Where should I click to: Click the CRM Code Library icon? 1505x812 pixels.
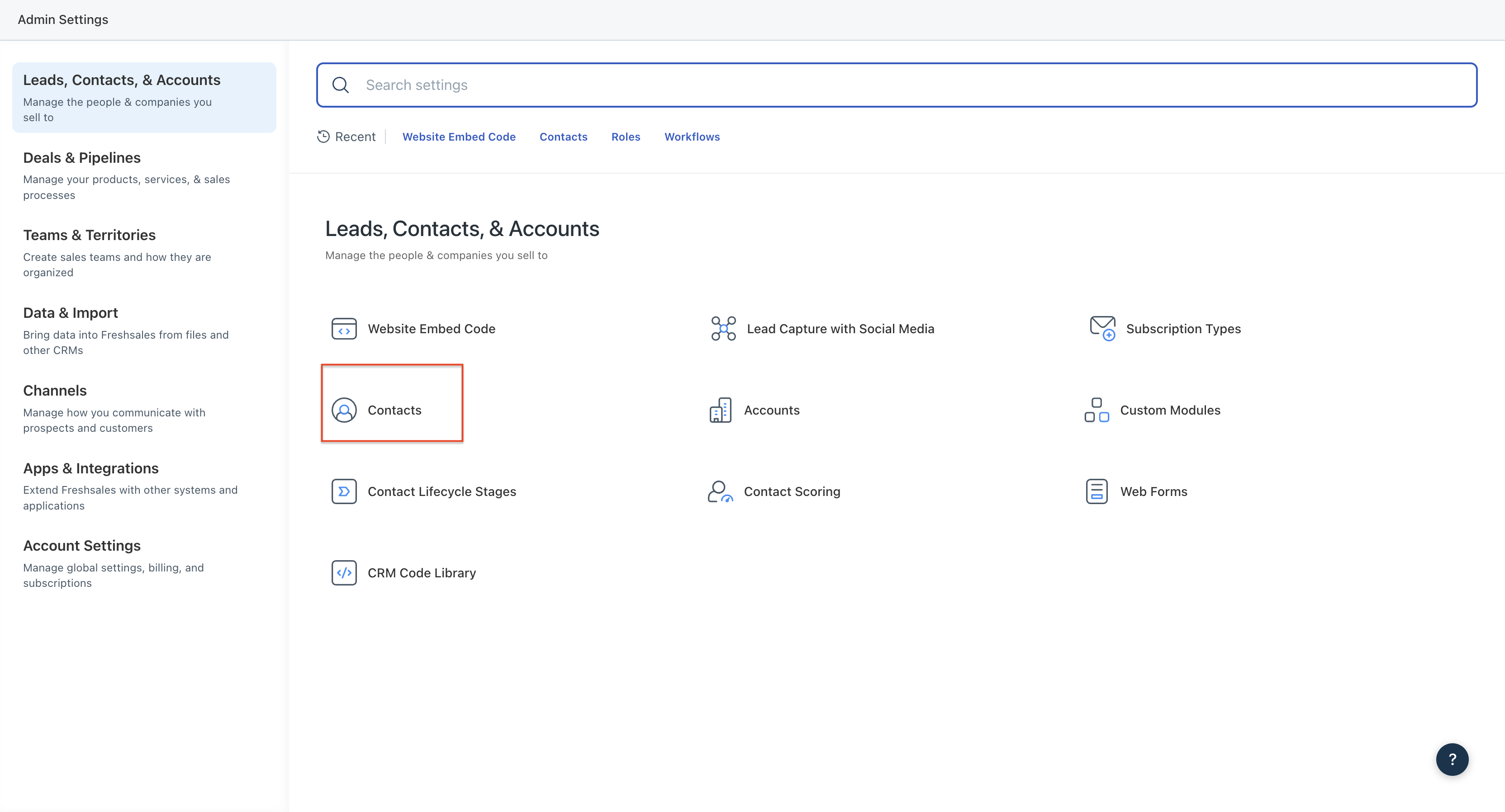pos(343,573)
